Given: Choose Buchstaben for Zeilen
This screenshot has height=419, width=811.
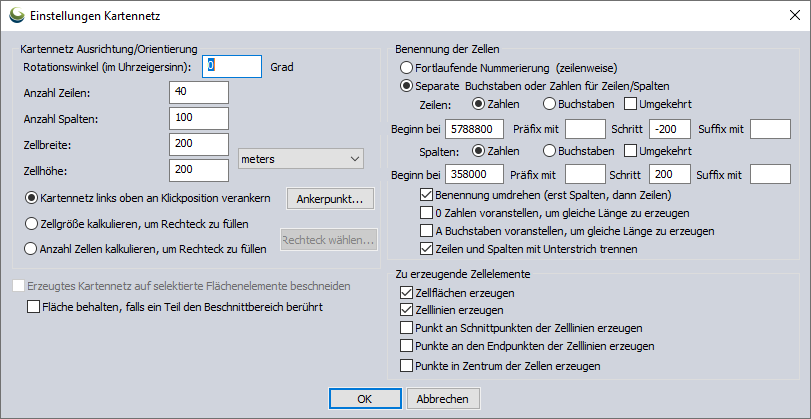Looking at the screenshot, I should (579, 104).
